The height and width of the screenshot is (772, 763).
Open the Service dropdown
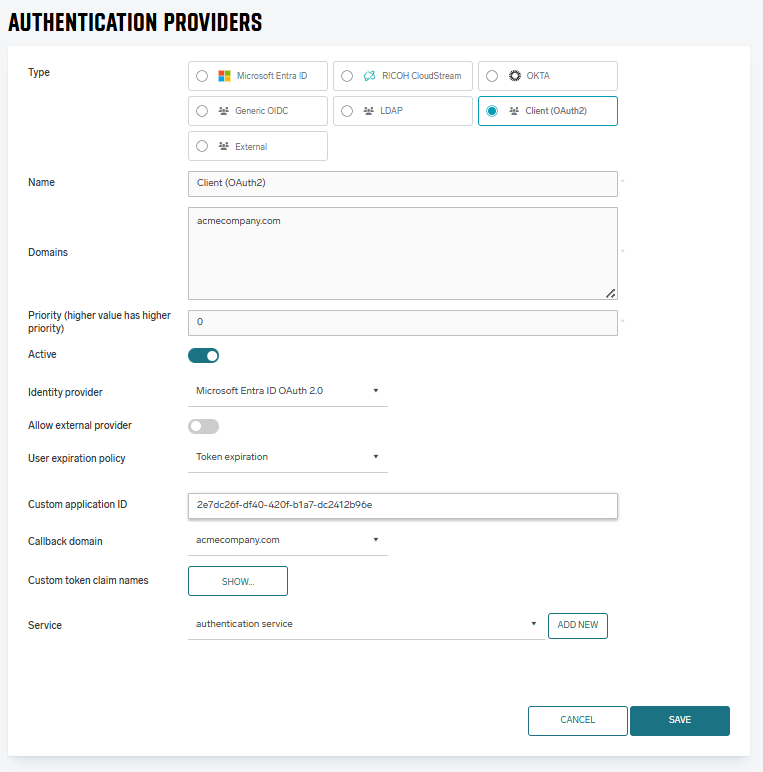pyautogui.click(x=366, y=624)
